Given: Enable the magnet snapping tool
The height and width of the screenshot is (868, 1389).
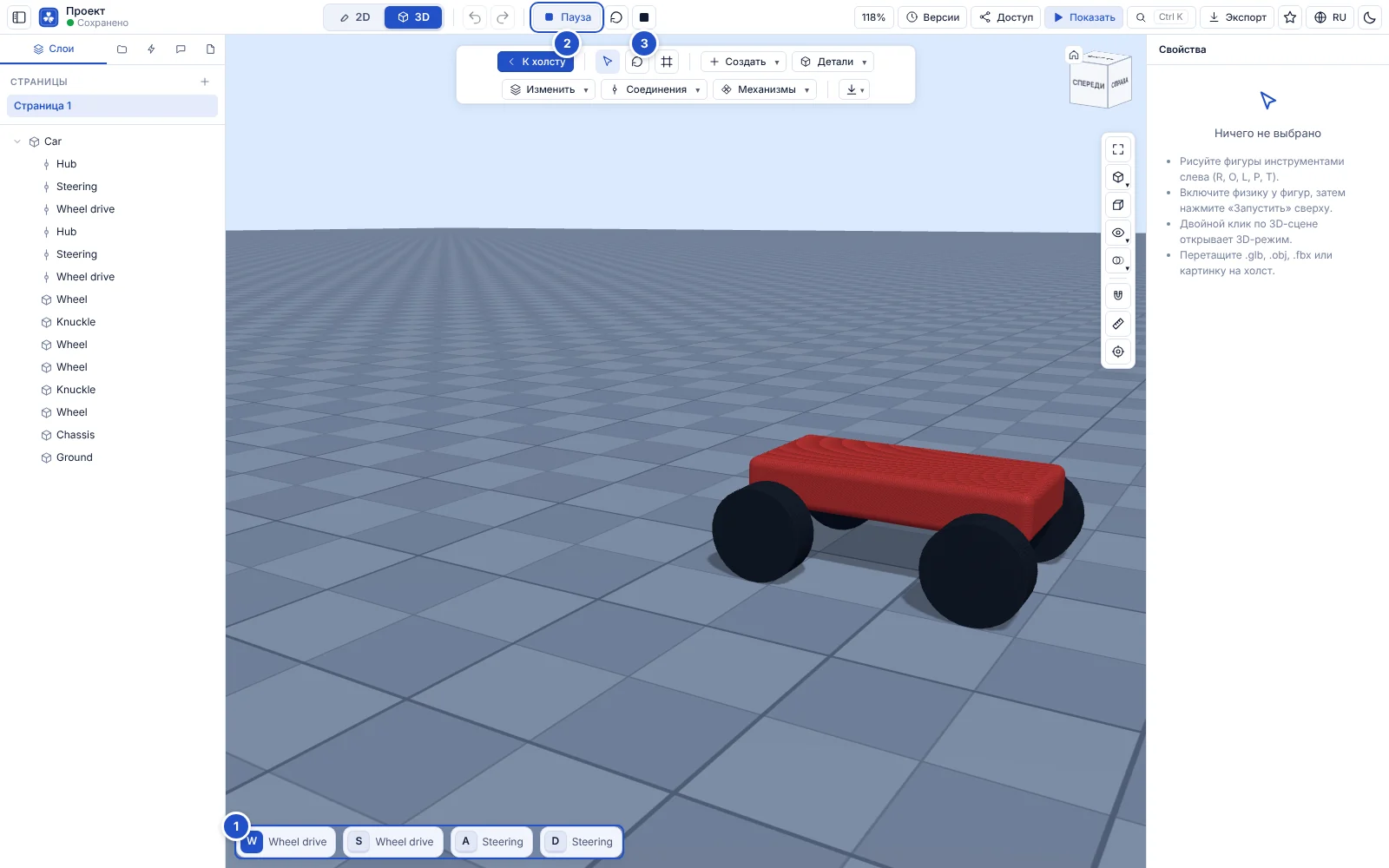Looking at the screenshot, I should point(1118,295).
